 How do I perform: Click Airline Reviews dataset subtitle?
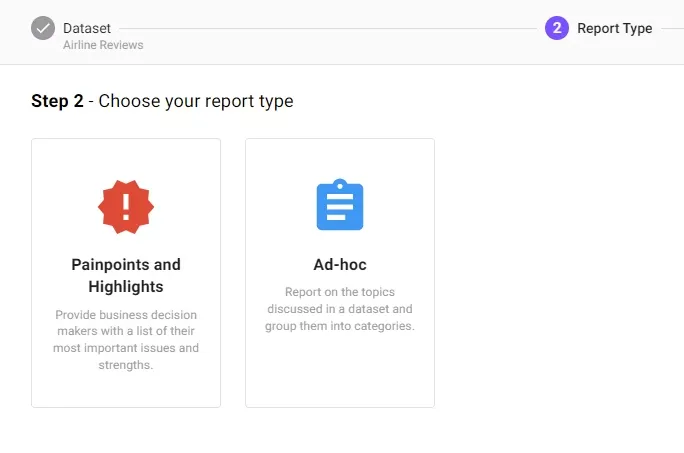pos(103,45)
